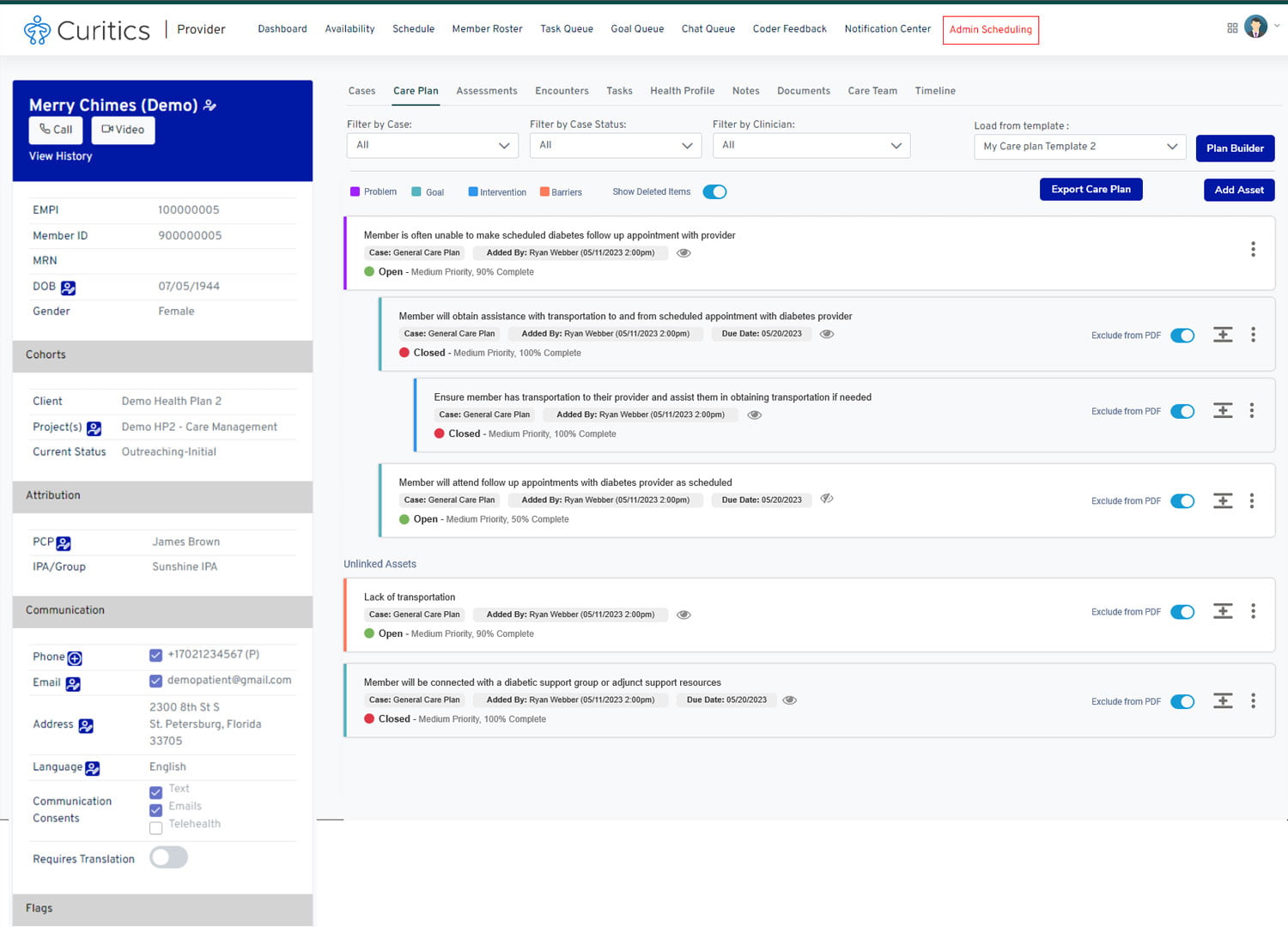Viewport: 1288px width, 927px height.
Task: Click add-link icon on Lack of transportation
Action: click(1223, 611)
